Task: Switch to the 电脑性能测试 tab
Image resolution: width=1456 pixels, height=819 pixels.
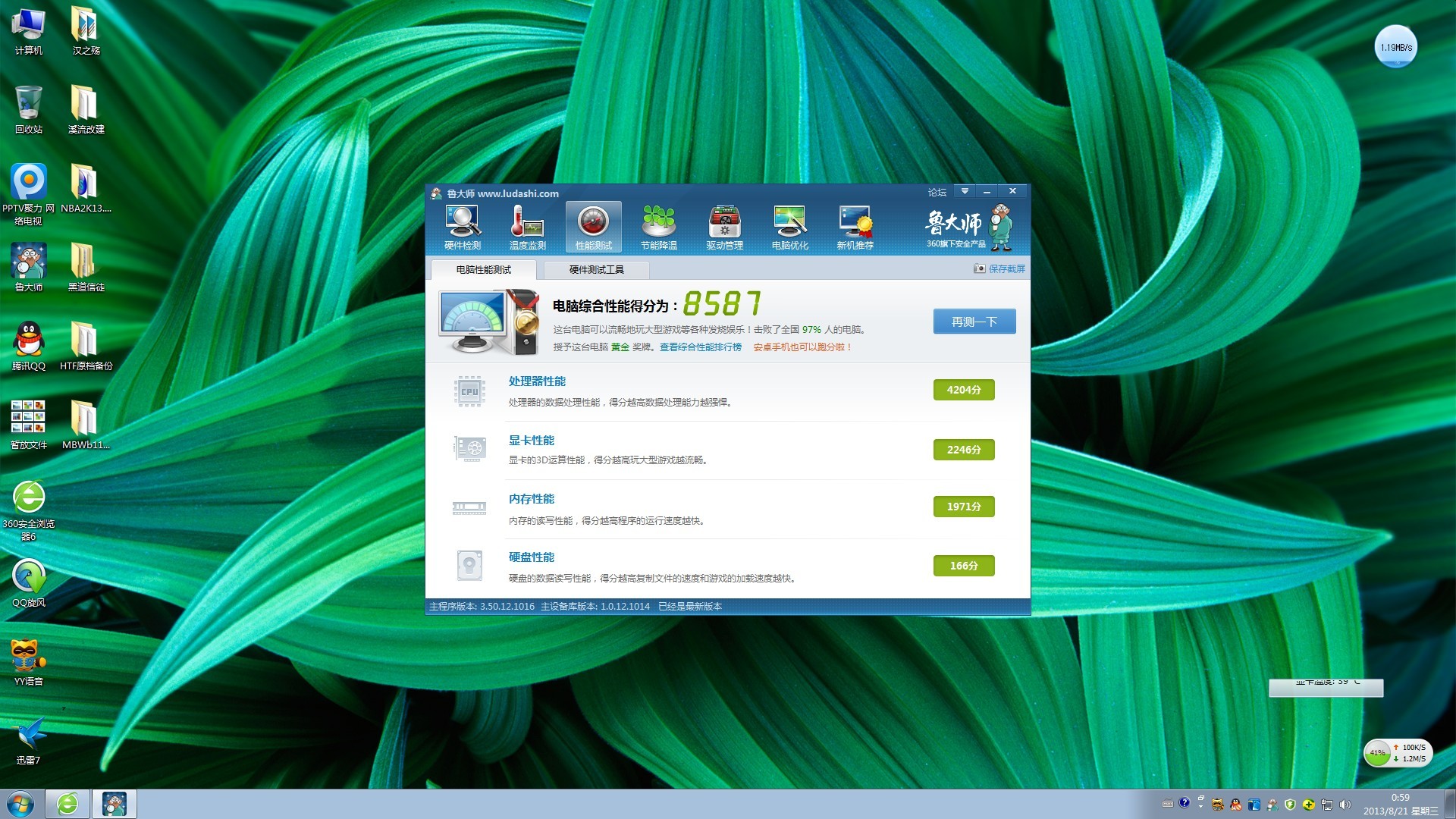Action: click(x=483, y=270)
